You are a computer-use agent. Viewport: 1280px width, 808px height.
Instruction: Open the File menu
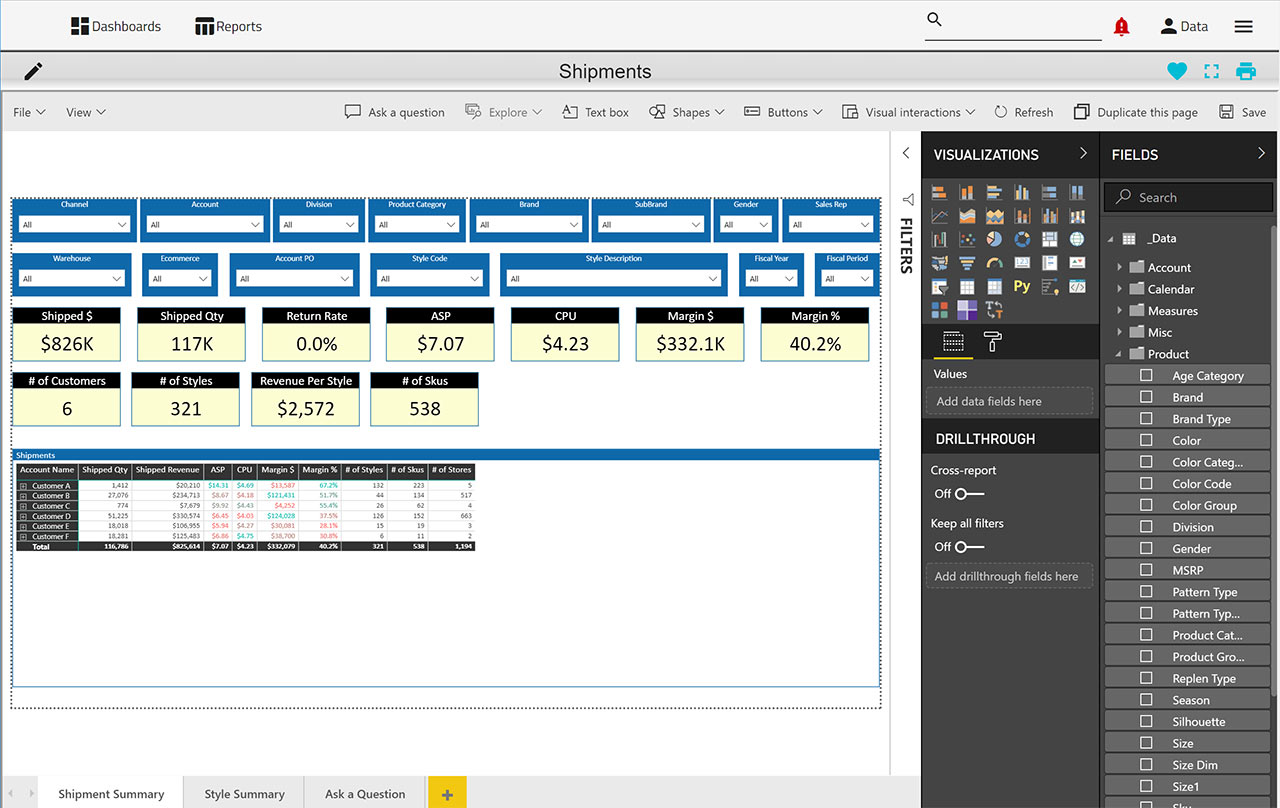(29, 112)
